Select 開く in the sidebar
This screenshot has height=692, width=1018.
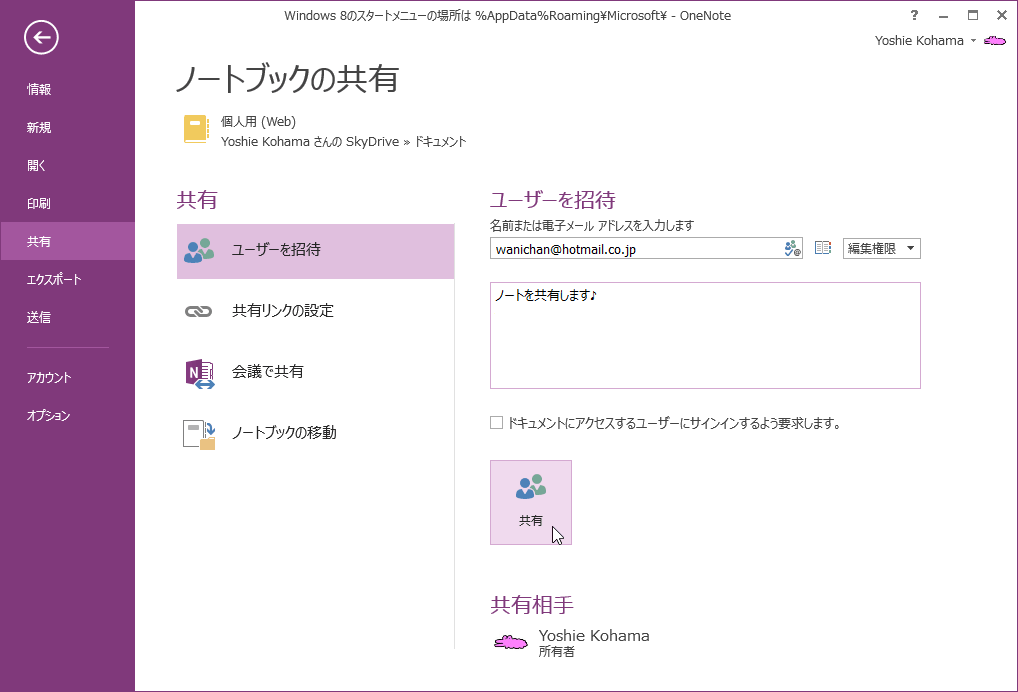tap(68, 166)
